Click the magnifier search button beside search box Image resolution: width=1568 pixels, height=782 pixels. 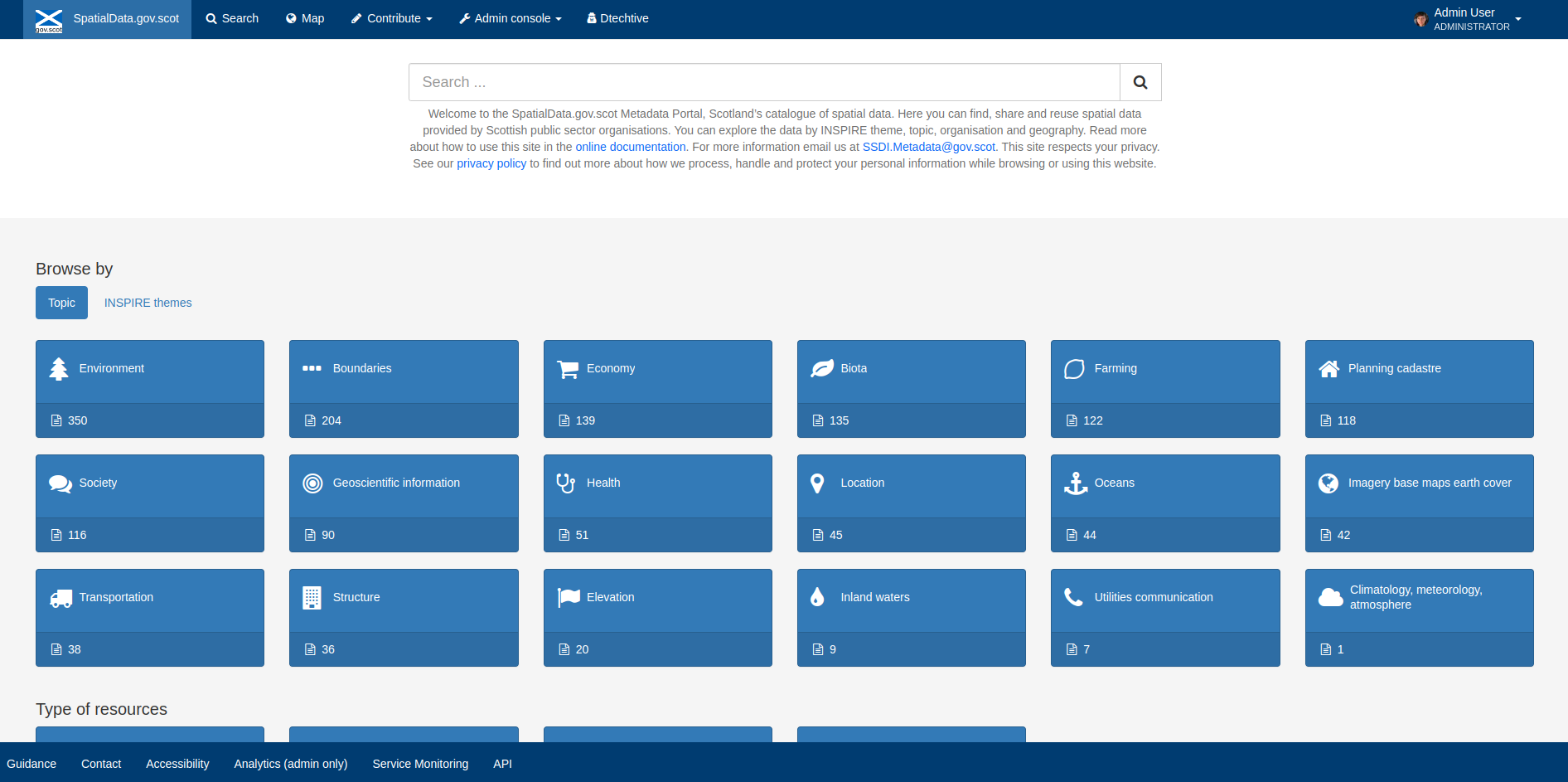tap(1140, 82)
